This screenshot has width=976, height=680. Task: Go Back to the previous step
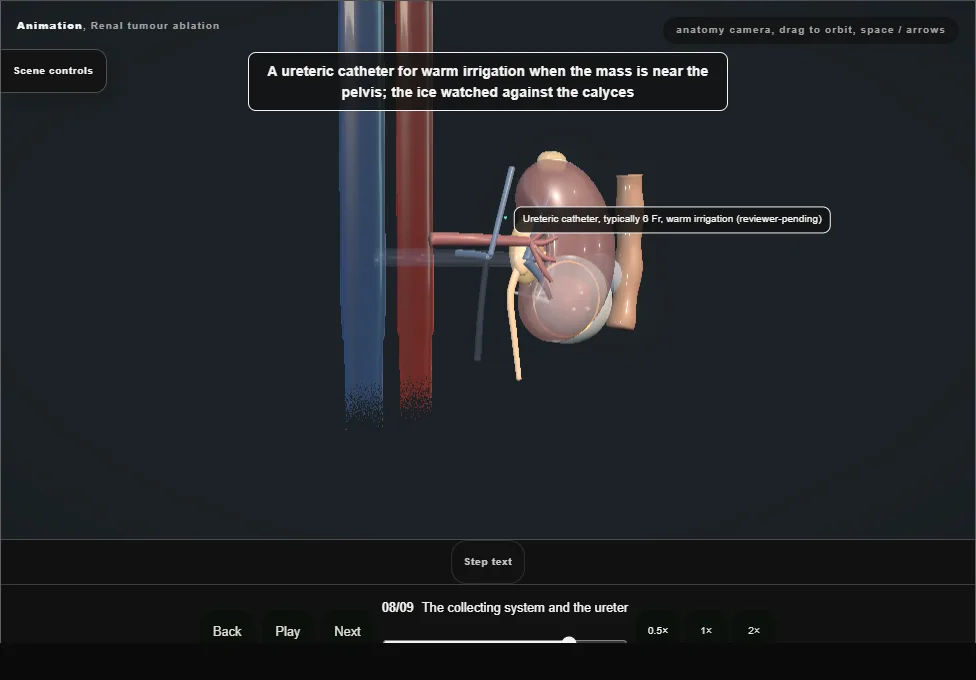227,631
